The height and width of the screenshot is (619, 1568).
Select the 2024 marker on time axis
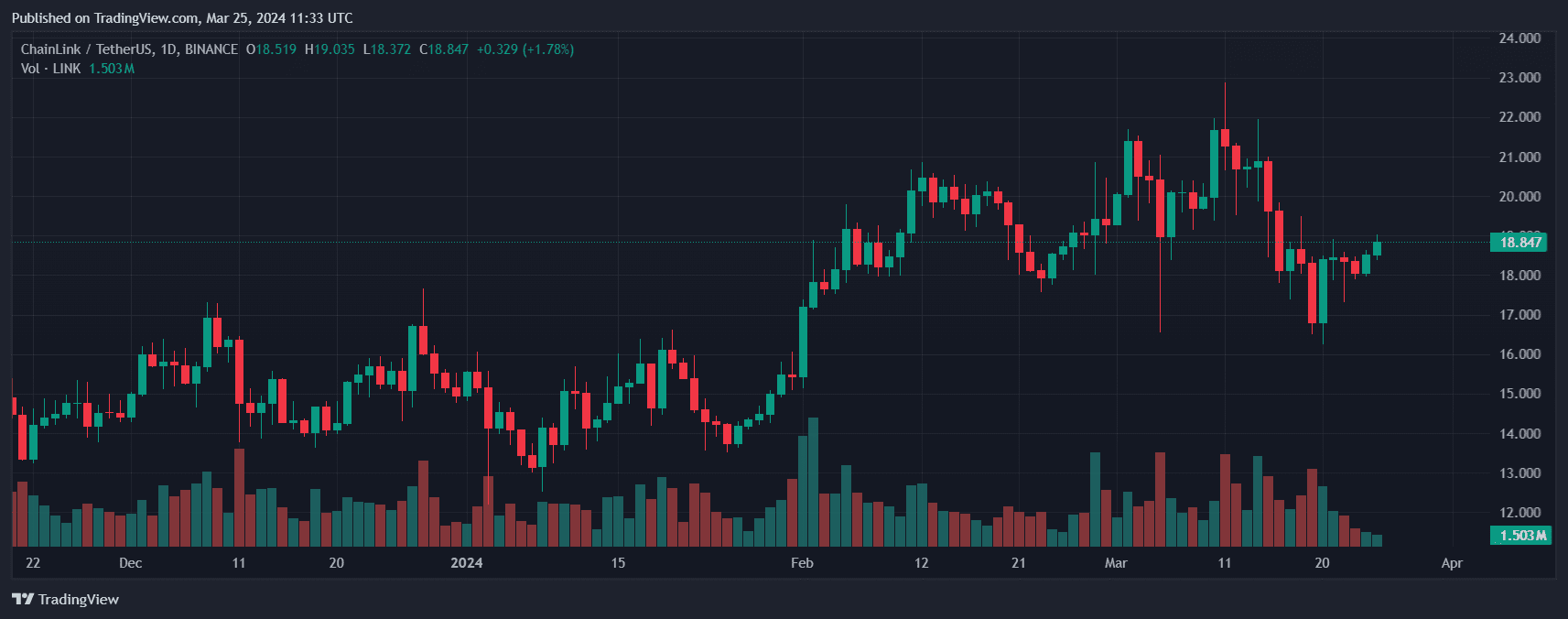(467, 562)
